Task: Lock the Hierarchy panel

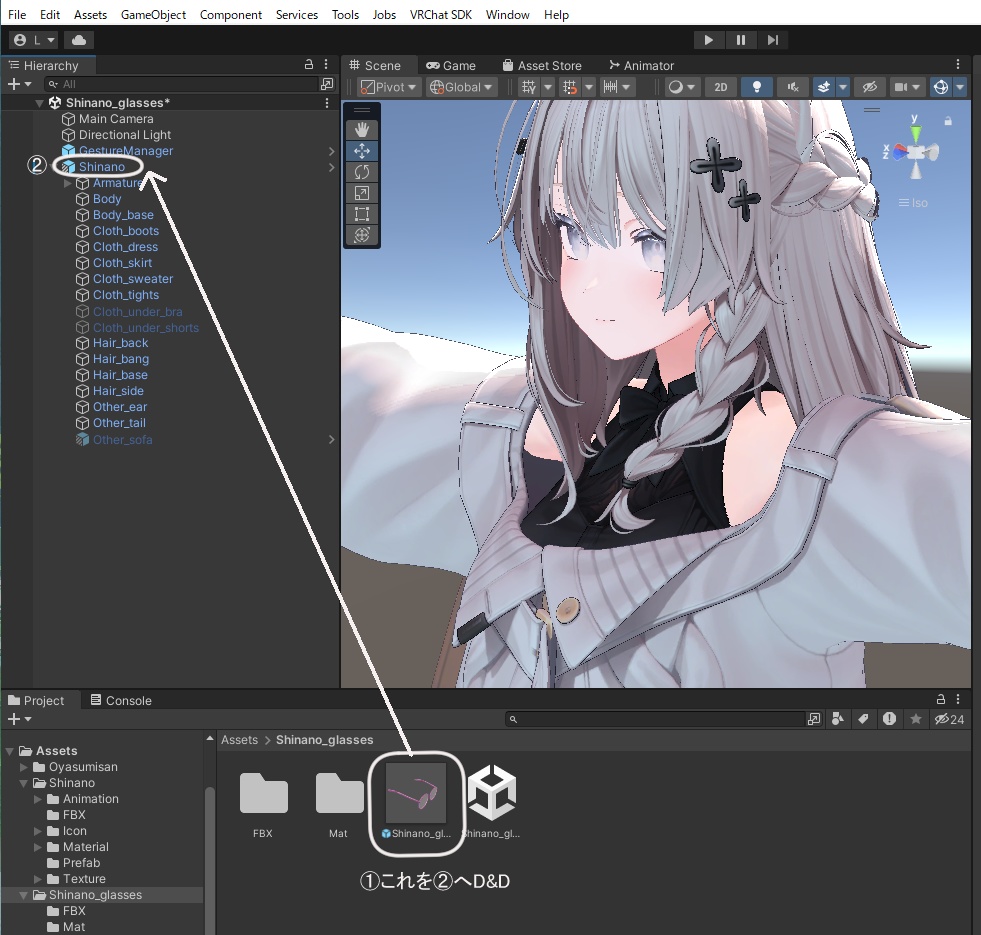Action: (308, 64)
